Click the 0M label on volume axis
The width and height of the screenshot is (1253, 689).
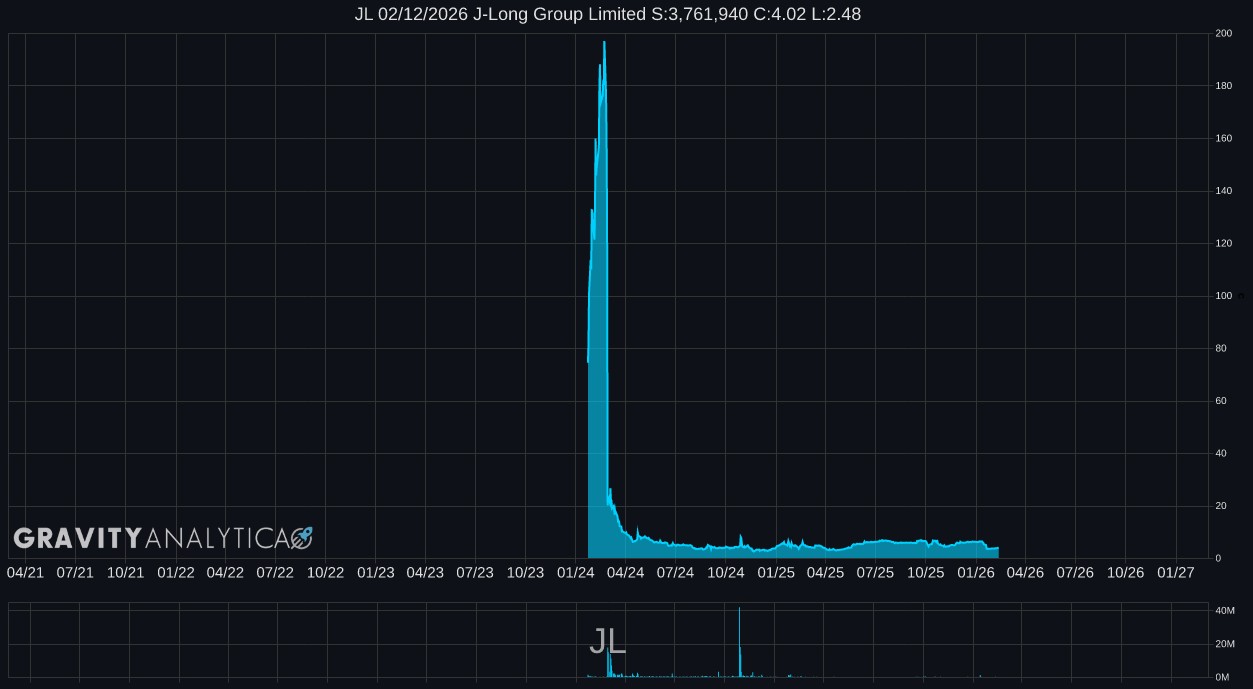(1221, 677)
